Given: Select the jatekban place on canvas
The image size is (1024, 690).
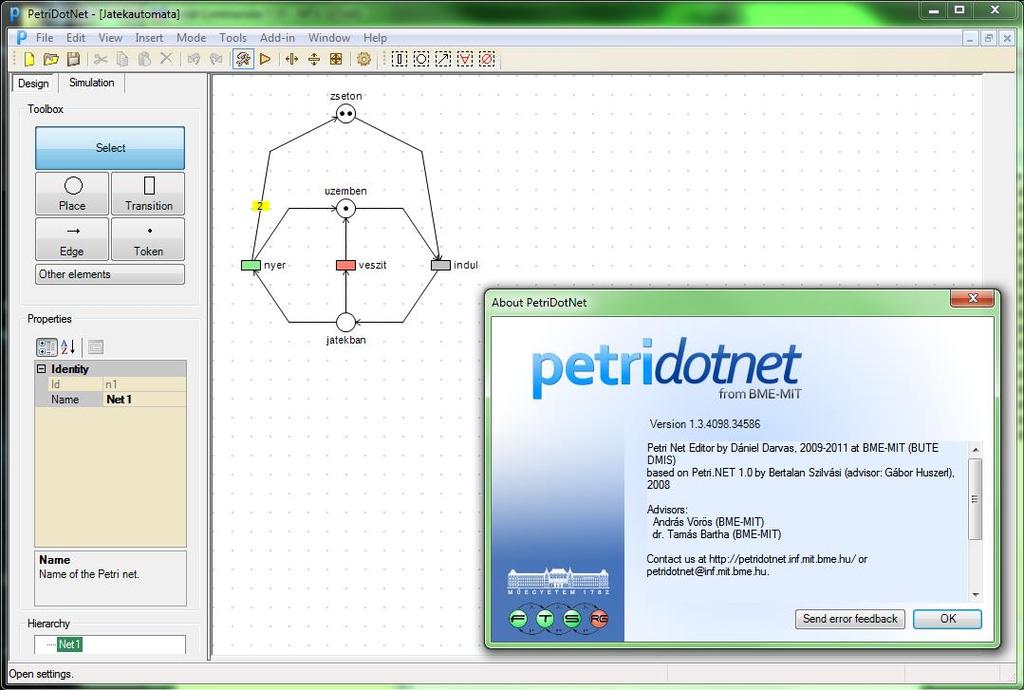Looking at the screenshot, I should [346, 322].
